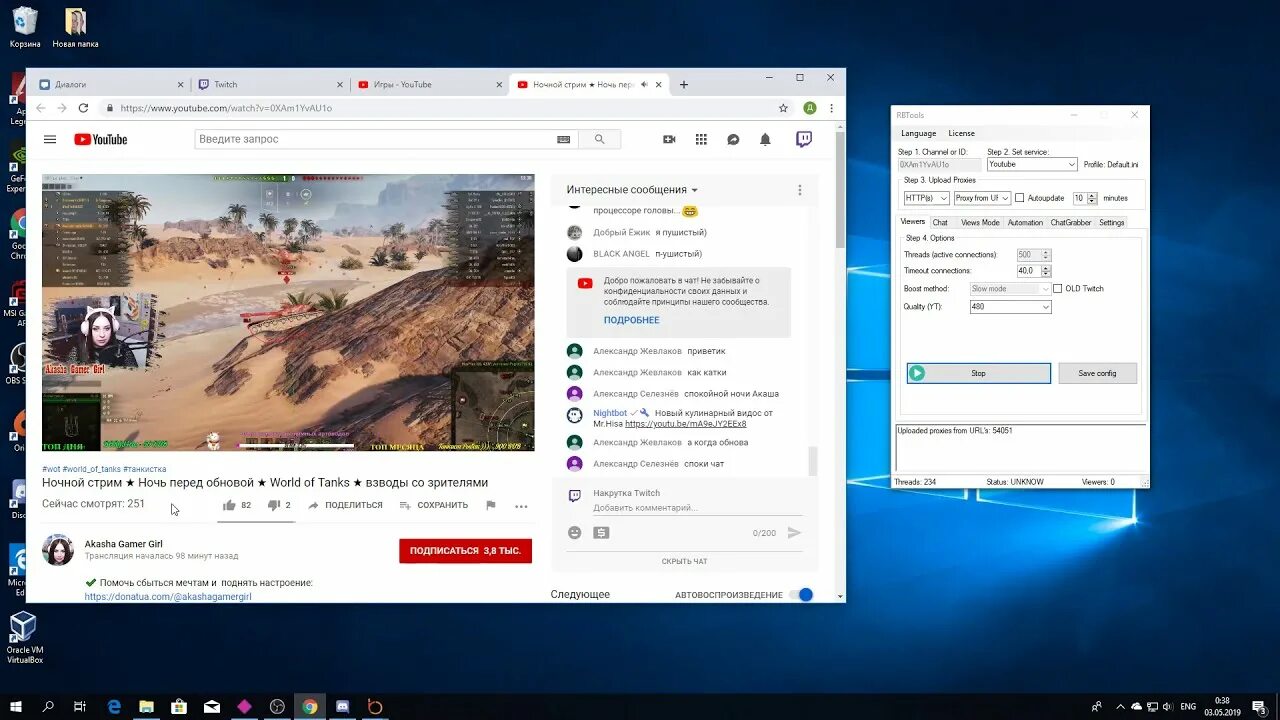Open the Language menu in RBTools
The image size is (1280, 720).
coord(918,133)
